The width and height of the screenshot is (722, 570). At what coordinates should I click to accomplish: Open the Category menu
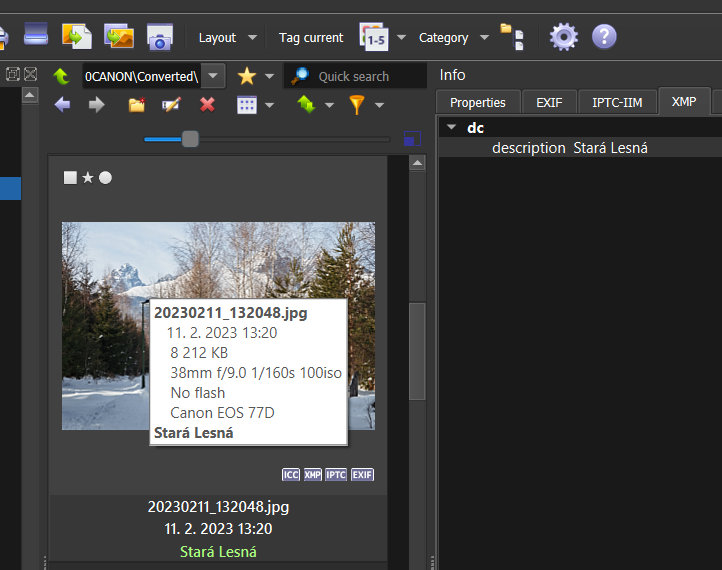[443, 37]
